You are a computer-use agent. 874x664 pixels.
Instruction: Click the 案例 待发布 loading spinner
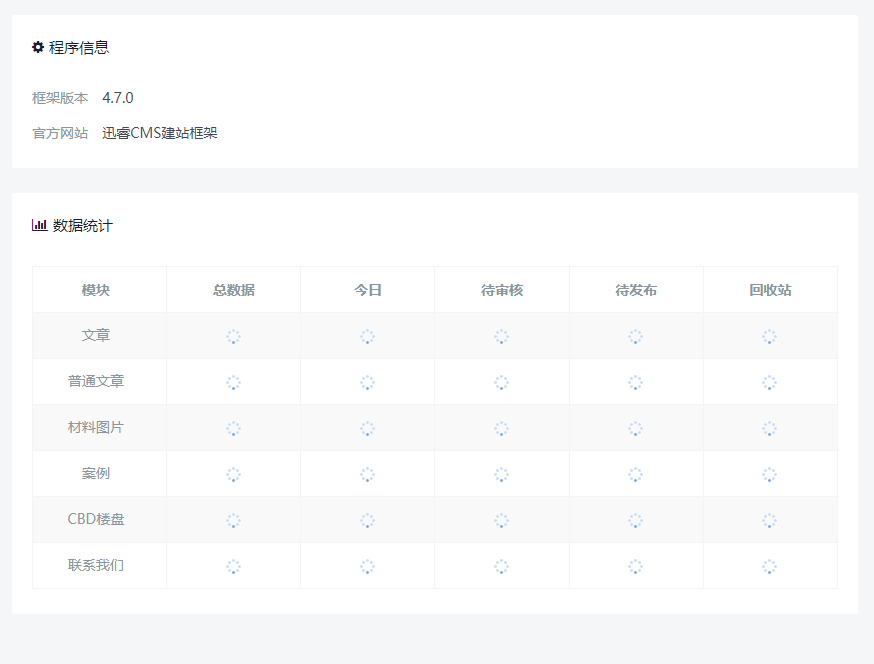[635, 474]
